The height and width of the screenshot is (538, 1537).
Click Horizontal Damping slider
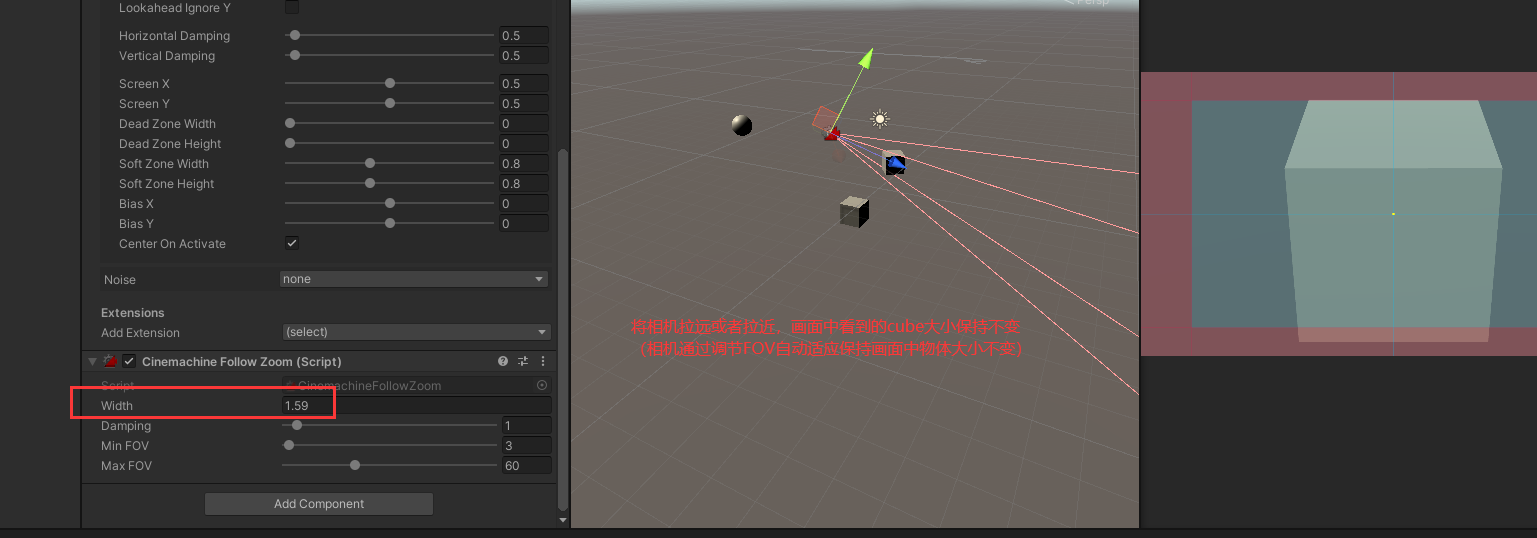[x=390, y=35]
